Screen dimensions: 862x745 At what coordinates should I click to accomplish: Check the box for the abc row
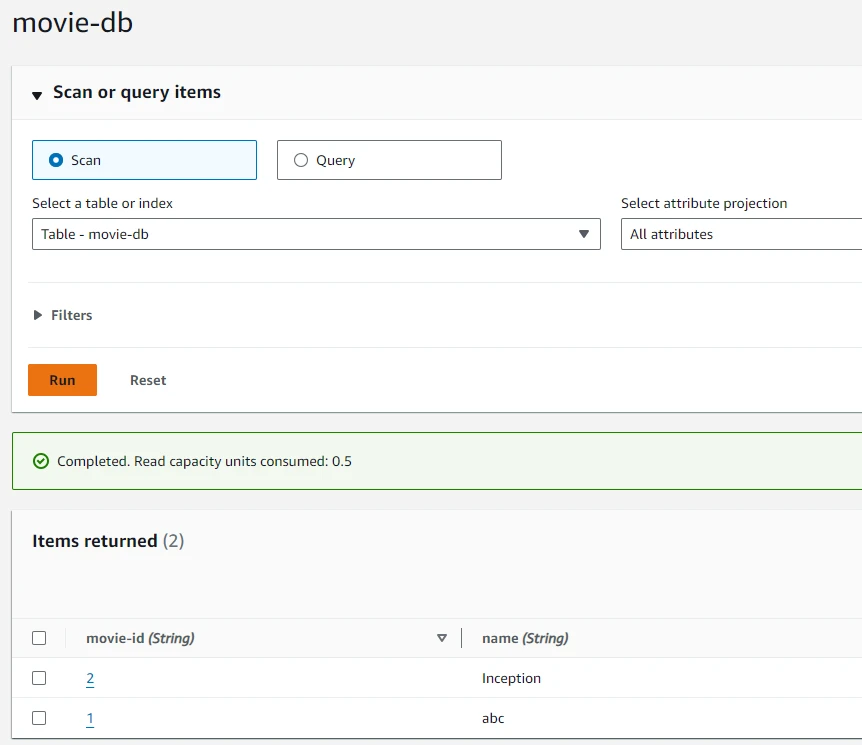coord(39,718)
